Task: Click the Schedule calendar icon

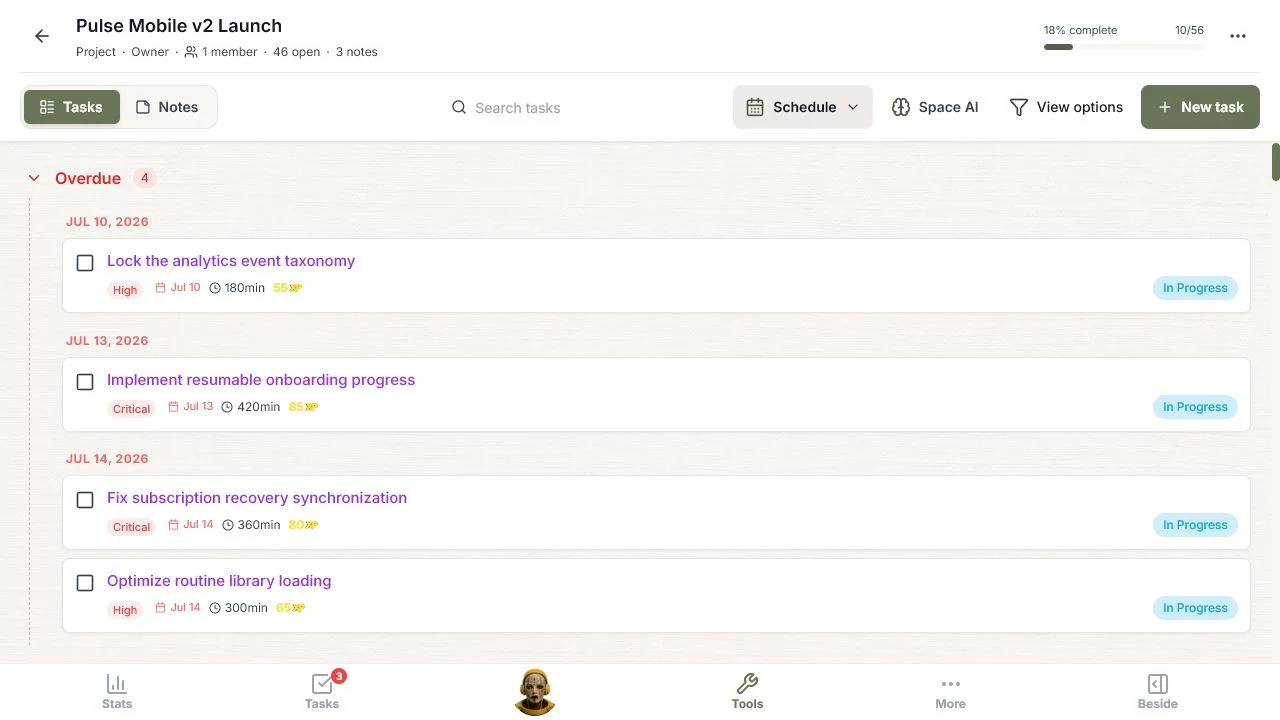Action: (755, 107)
